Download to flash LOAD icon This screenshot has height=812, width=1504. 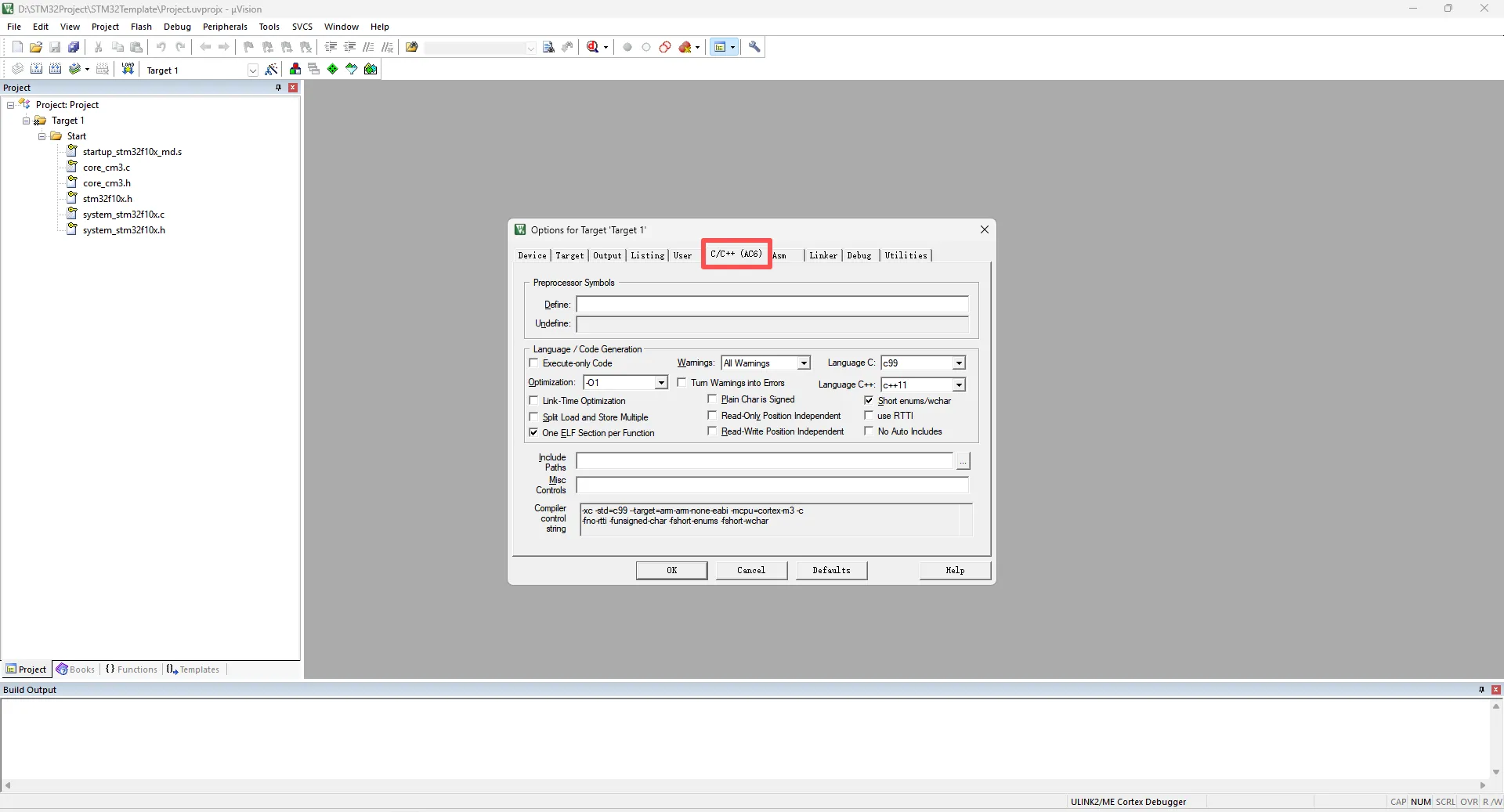click(x=128, y=69)
